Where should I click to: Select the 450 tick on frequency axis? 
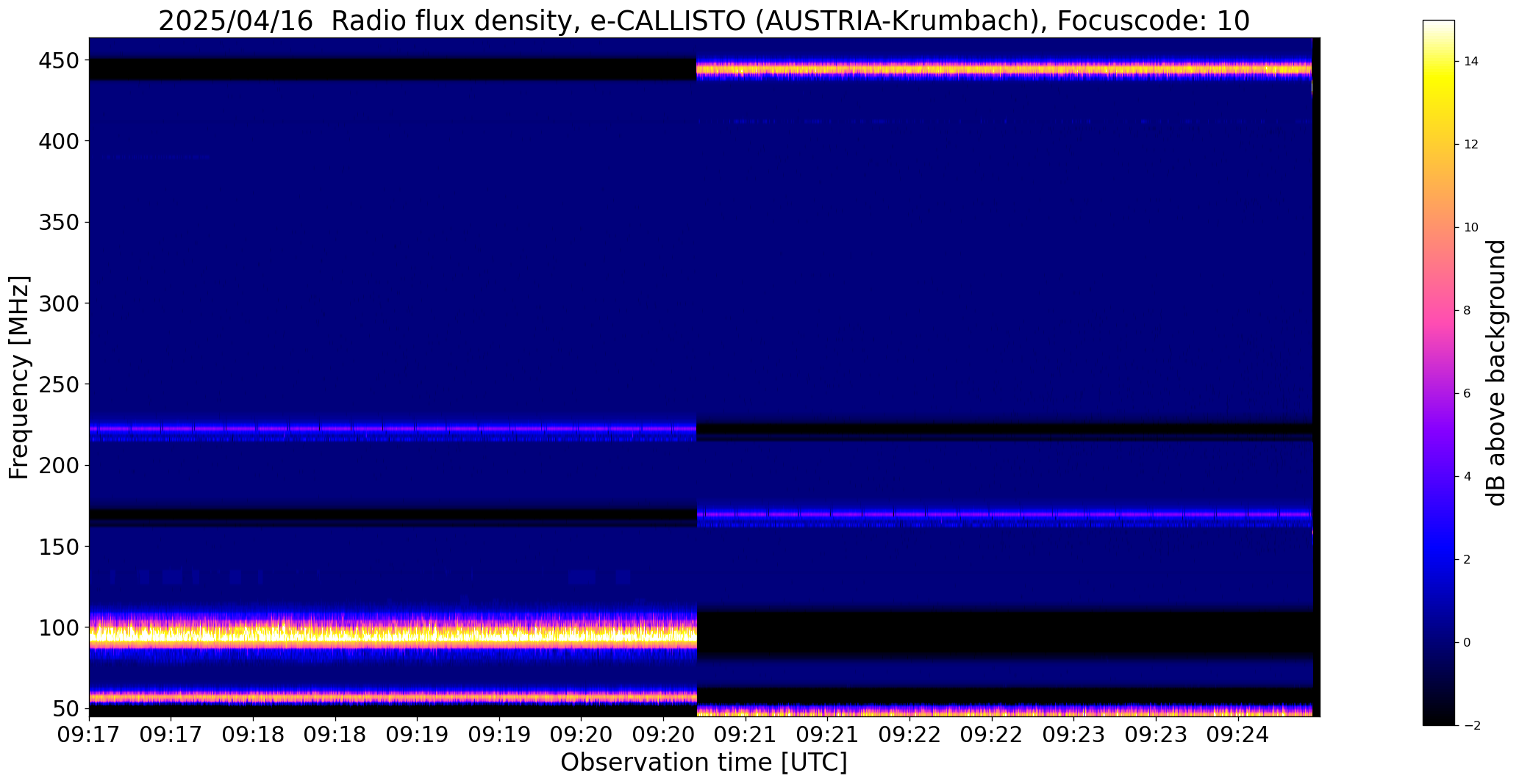click(58, 60)
